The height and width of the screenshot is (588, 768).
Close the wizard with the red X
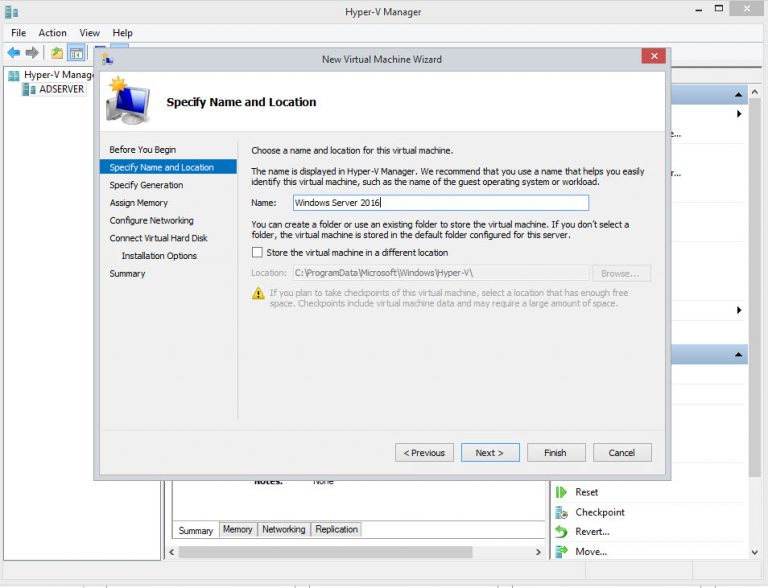coord(653,56)
